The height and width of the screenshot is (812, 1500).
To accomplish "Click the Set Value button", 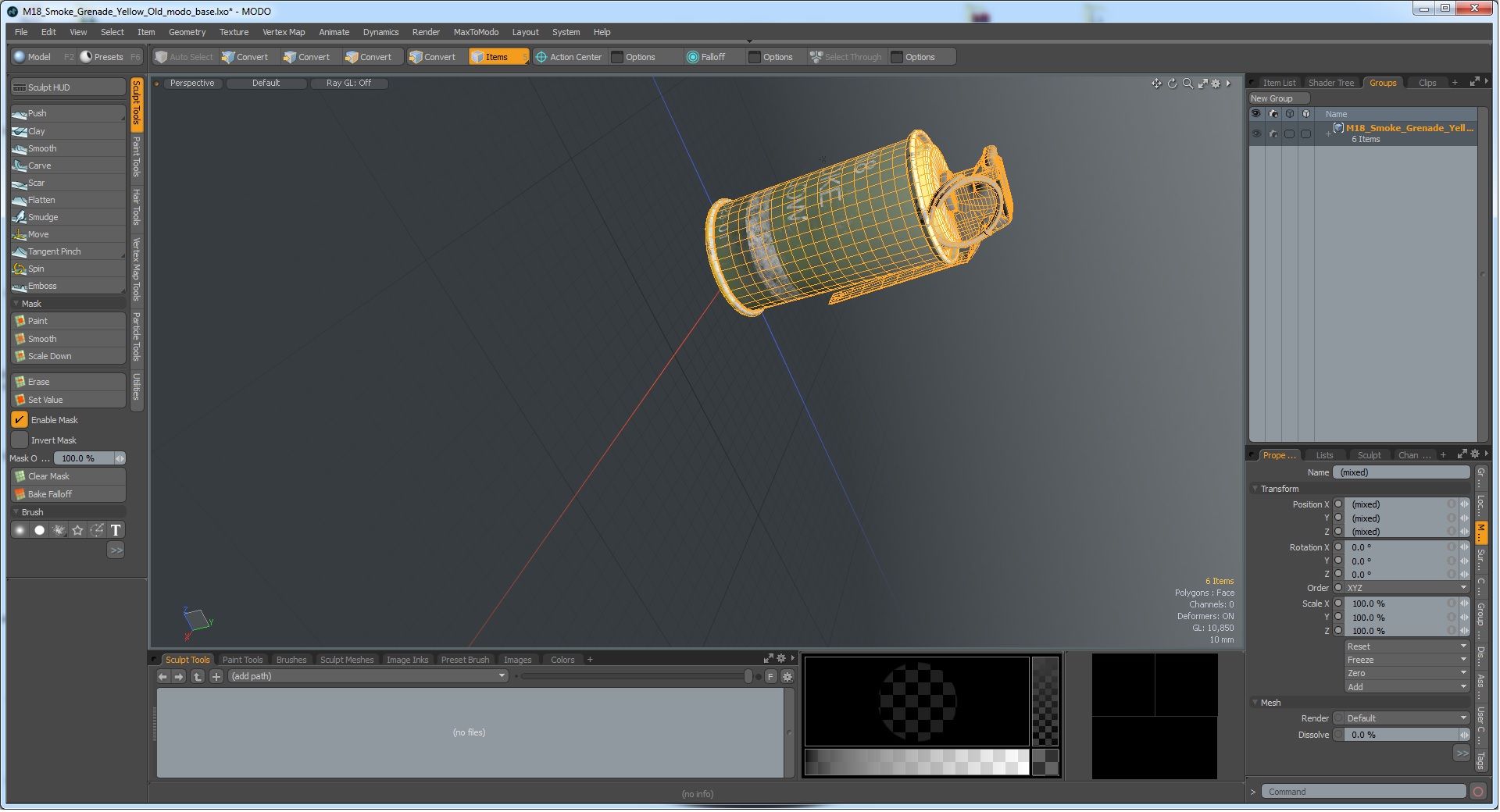I will coord(68,400).
